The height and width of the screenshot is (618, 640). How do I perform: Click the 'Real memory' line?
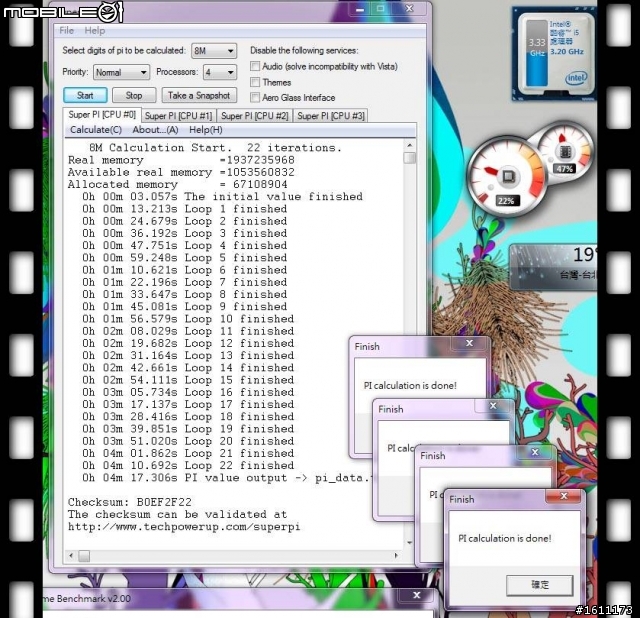point(181,160)
